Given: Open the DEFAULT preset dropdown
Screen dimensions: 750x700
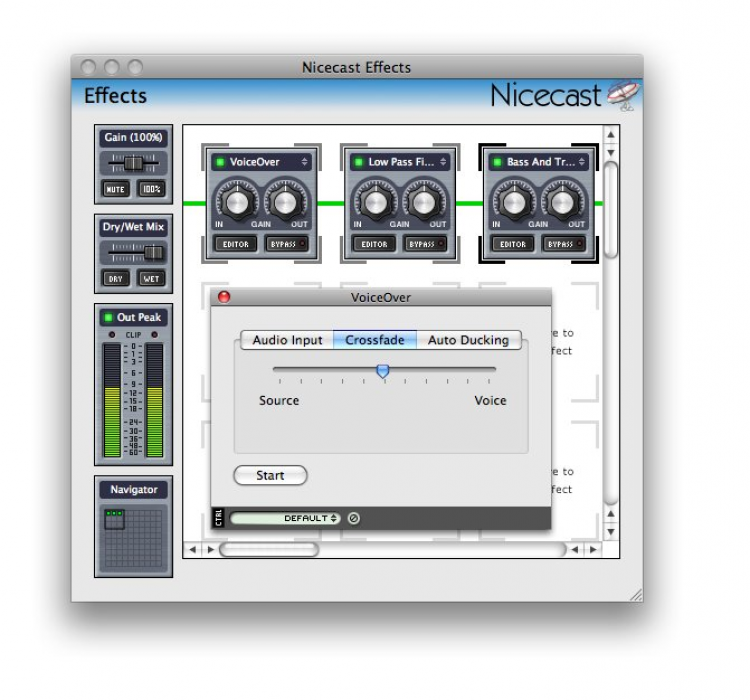Looking at the screenshot, I should pyautogui.click(x=285, y=518).
